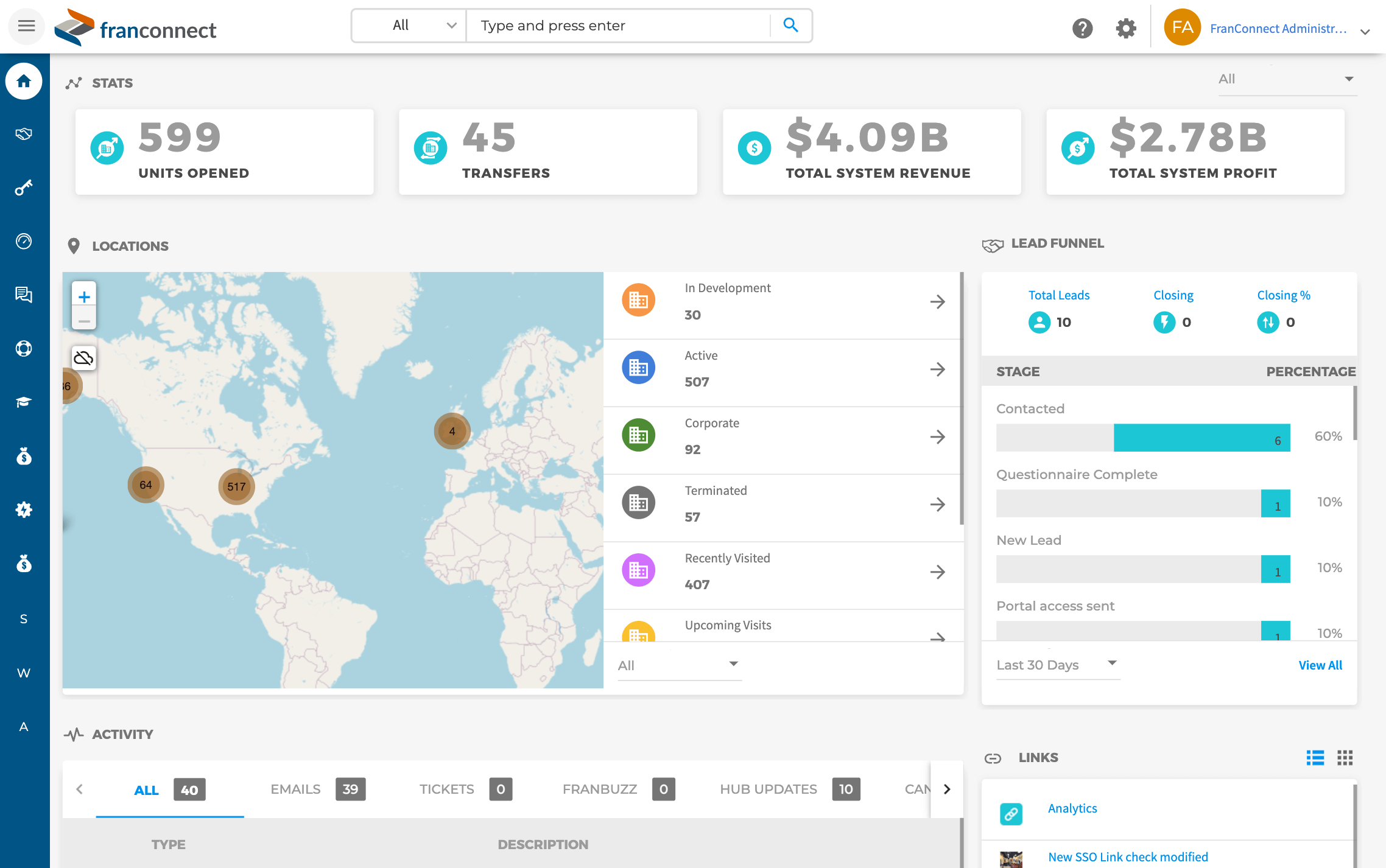Click the Contacted stage 60% bar
Screen dimensions: 1386x868
1143,438
